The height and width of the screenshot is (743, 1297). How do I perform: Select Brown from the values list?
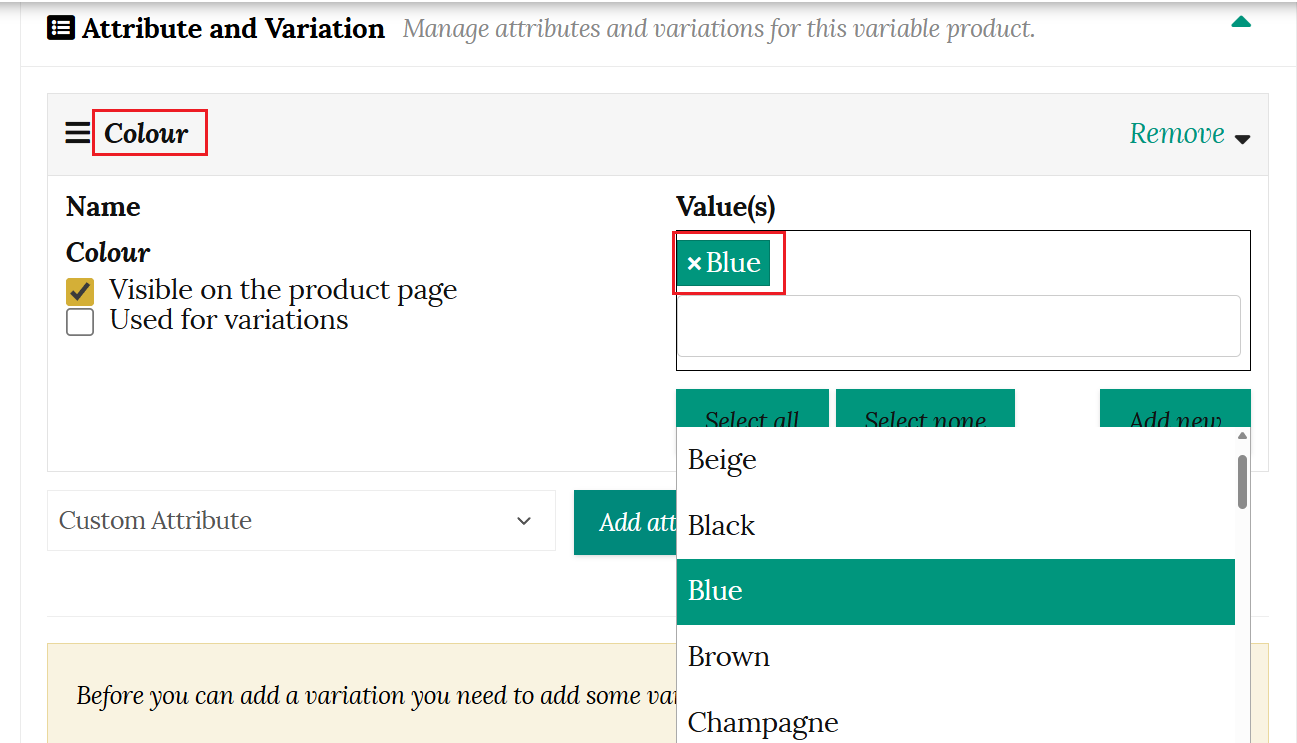pos(956,657)
